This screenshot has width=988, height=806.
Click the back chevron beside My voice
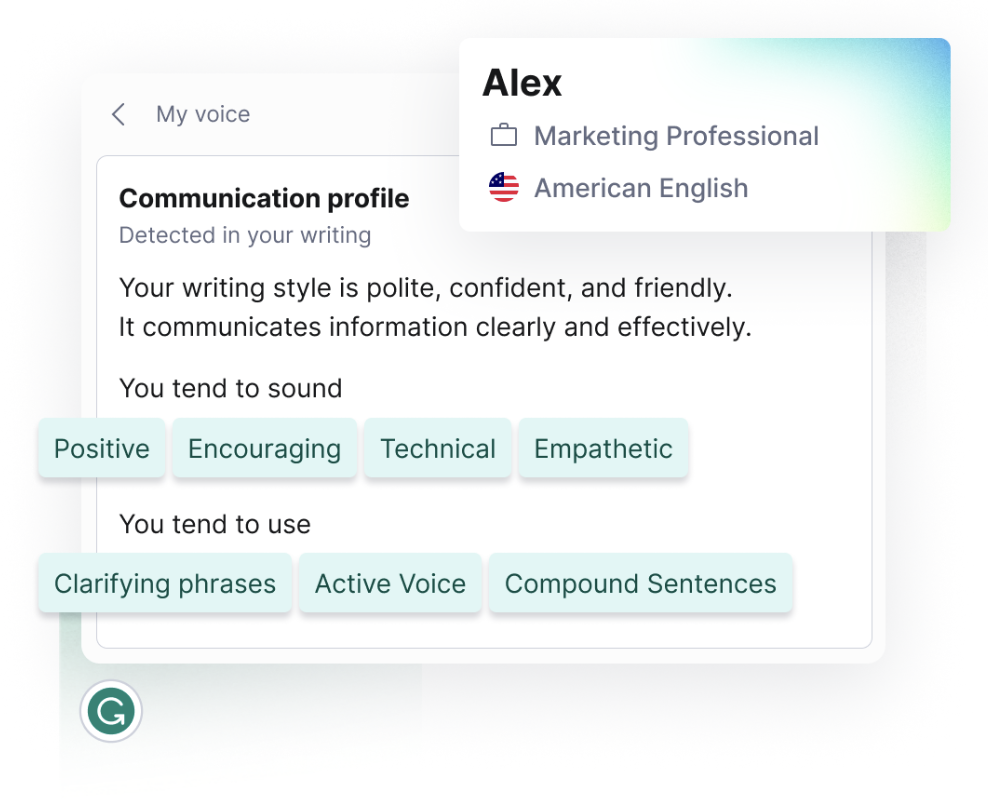[x=117, y=114]
